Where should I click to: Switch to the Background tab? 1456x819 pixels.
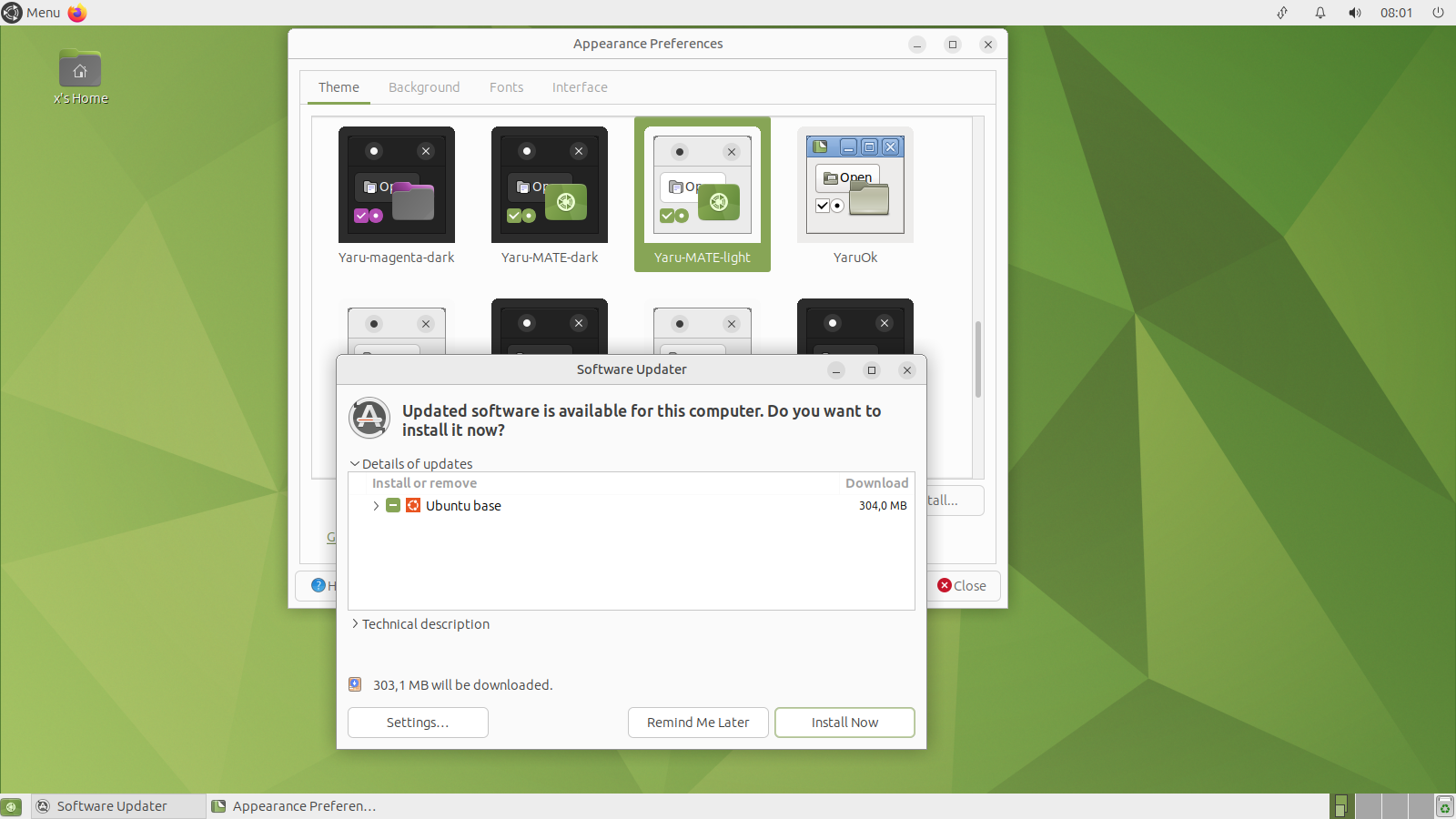424,86
